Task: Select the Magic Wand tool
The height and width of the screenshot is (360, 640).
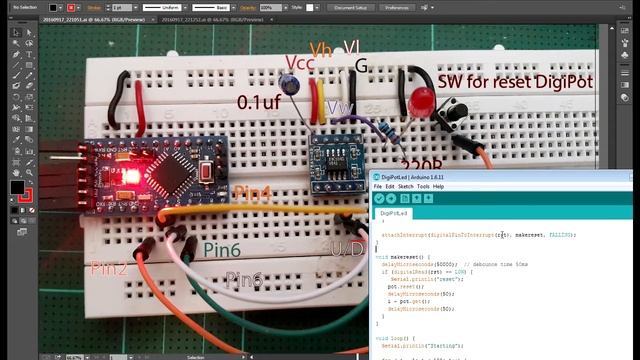Action: coord(16,43)
